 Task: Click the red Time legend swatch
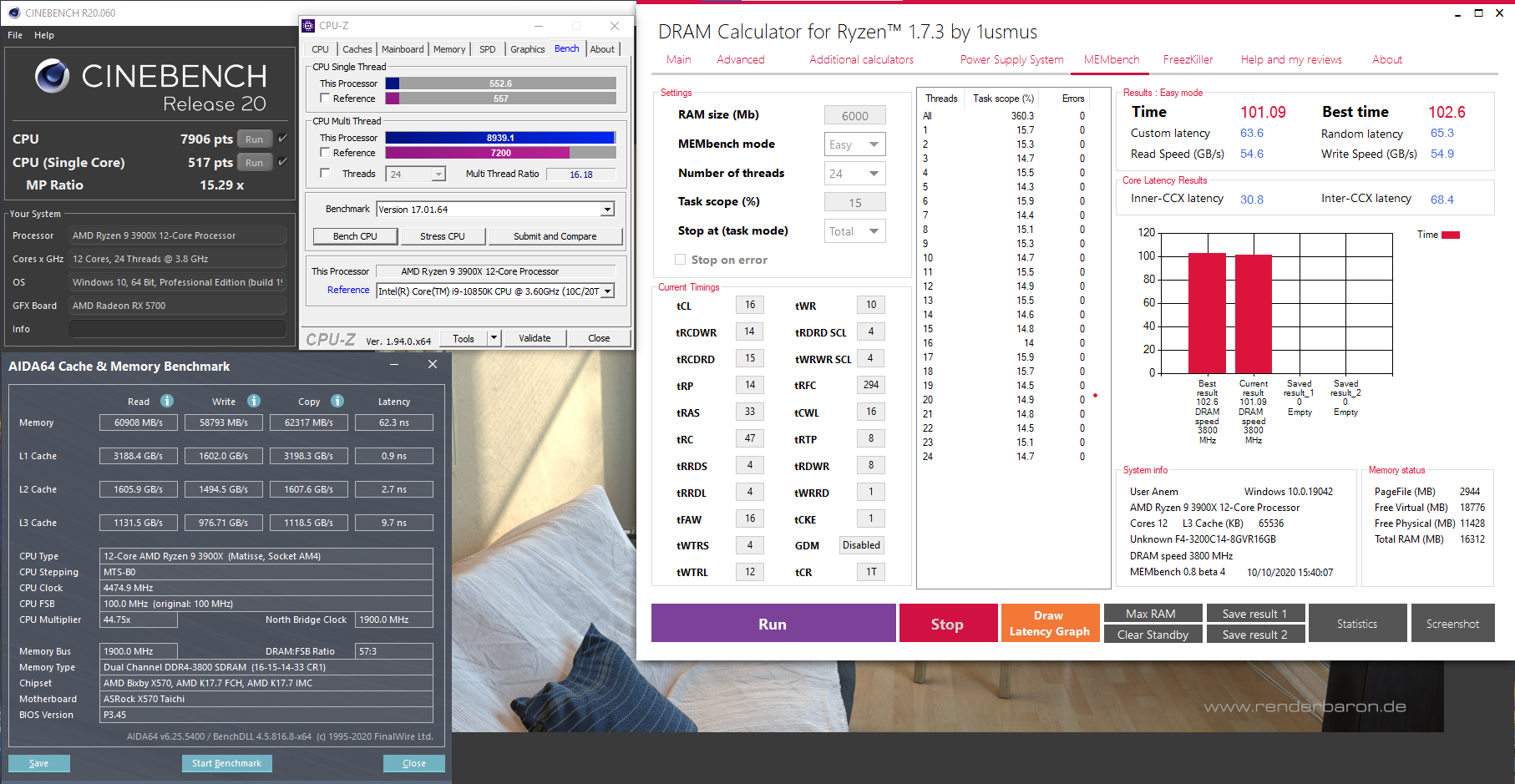click(1451, 235)
